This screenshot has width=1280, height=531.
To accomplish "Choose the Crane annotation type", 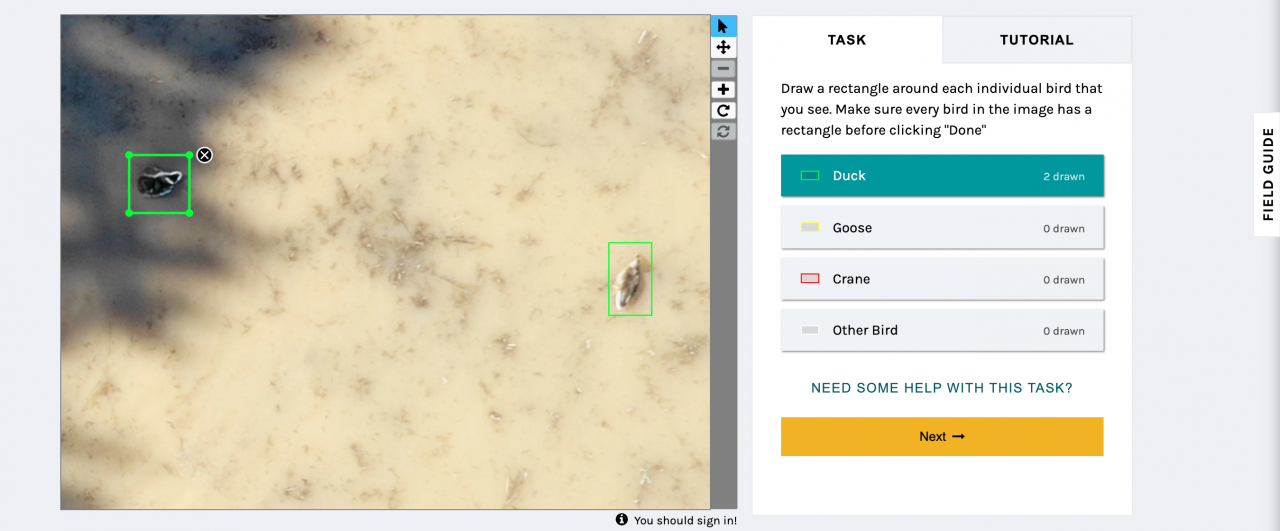I will 942,279.
